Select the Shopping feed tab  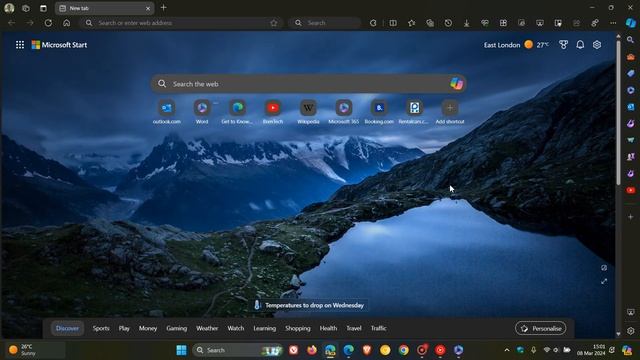(298, 328)
